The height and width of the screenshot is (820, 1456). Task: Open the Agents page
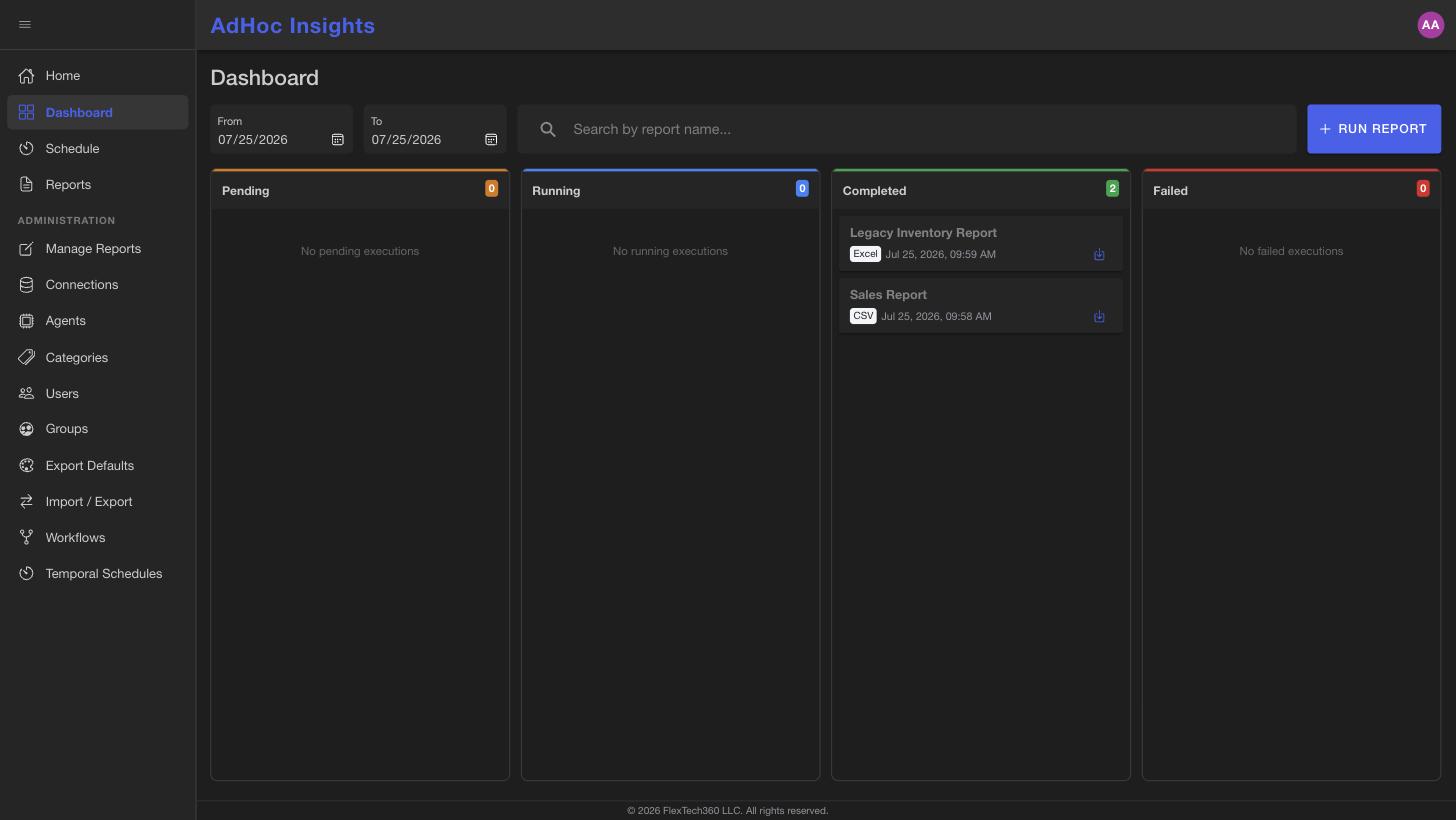click(x=98, y=321)
